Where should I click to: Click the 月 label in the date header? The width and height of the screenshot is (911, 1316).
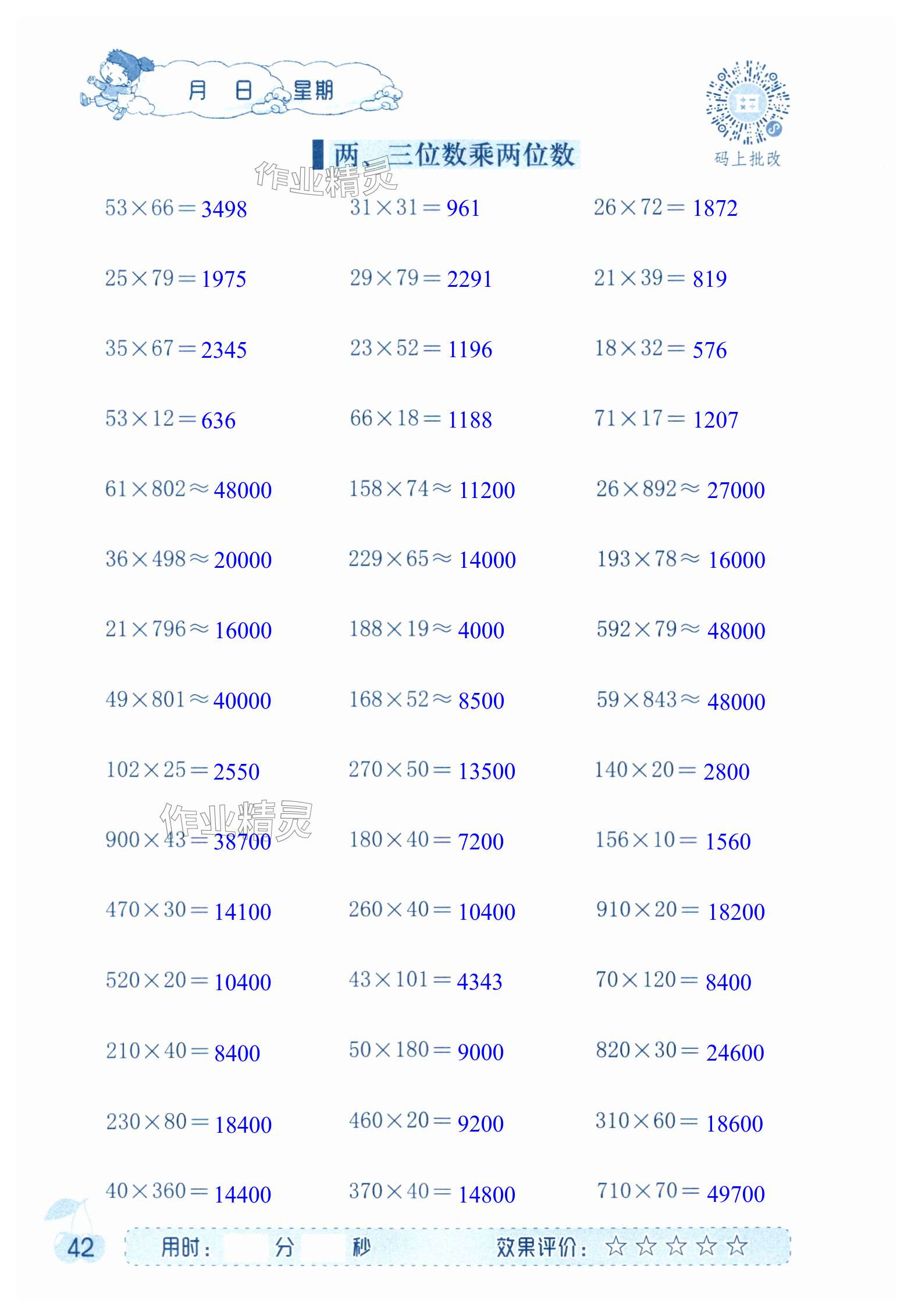click(197, 90)
